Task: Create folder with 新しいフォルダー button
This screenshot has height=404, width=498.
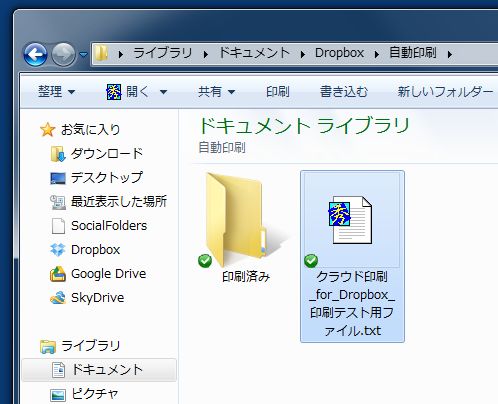Action: pos(445,92)
